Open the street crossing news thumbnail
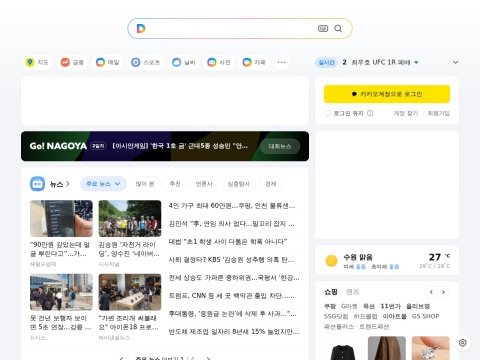Image resolution: width=480 pixels, height=360 pixels. coord(61,292)
